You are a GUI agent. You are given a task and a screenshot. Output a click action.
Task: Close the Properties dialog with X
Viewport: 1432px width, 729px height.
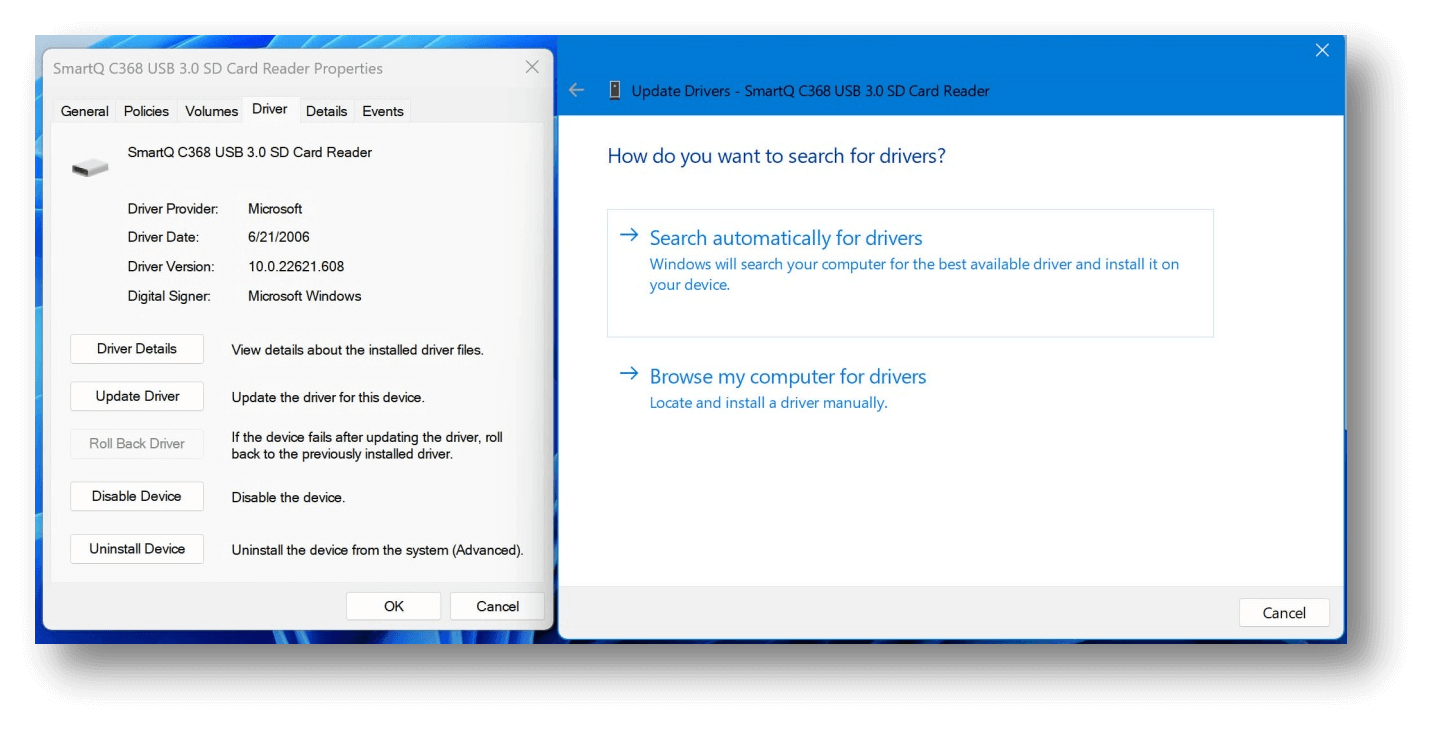(x=532, y=67)
